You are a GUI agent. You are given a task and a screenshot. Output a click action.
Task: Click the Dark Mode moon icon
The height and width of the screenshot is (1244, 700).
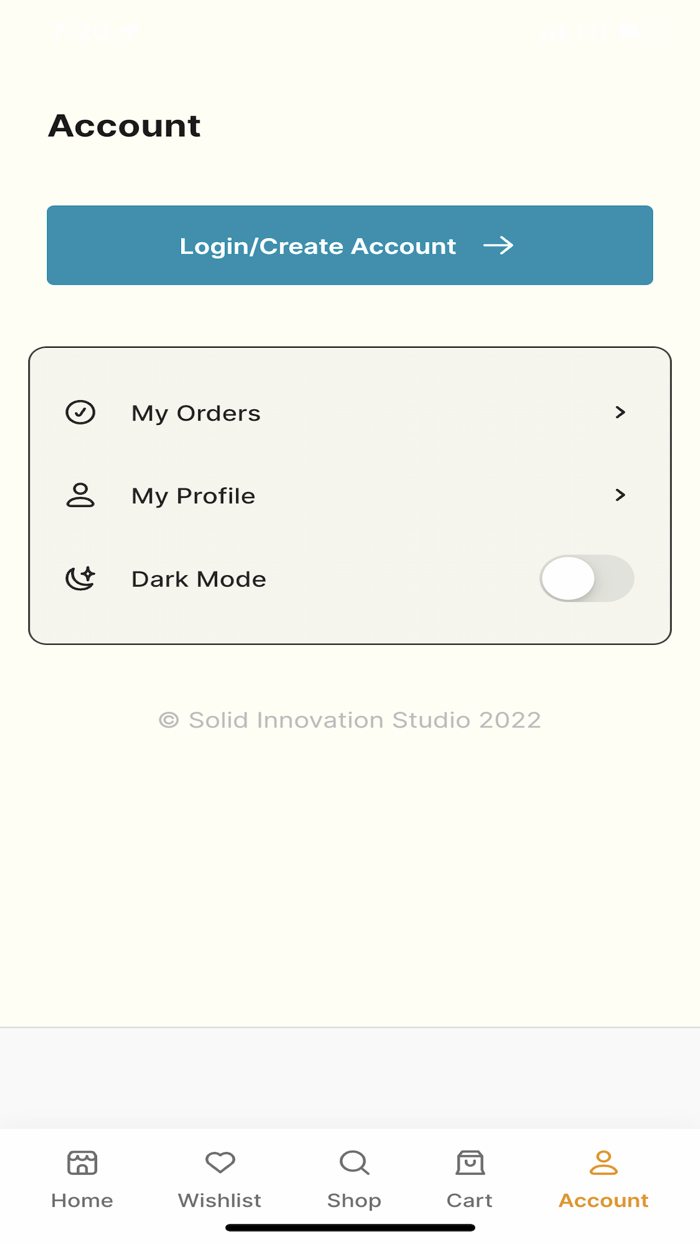pos(80,578)
